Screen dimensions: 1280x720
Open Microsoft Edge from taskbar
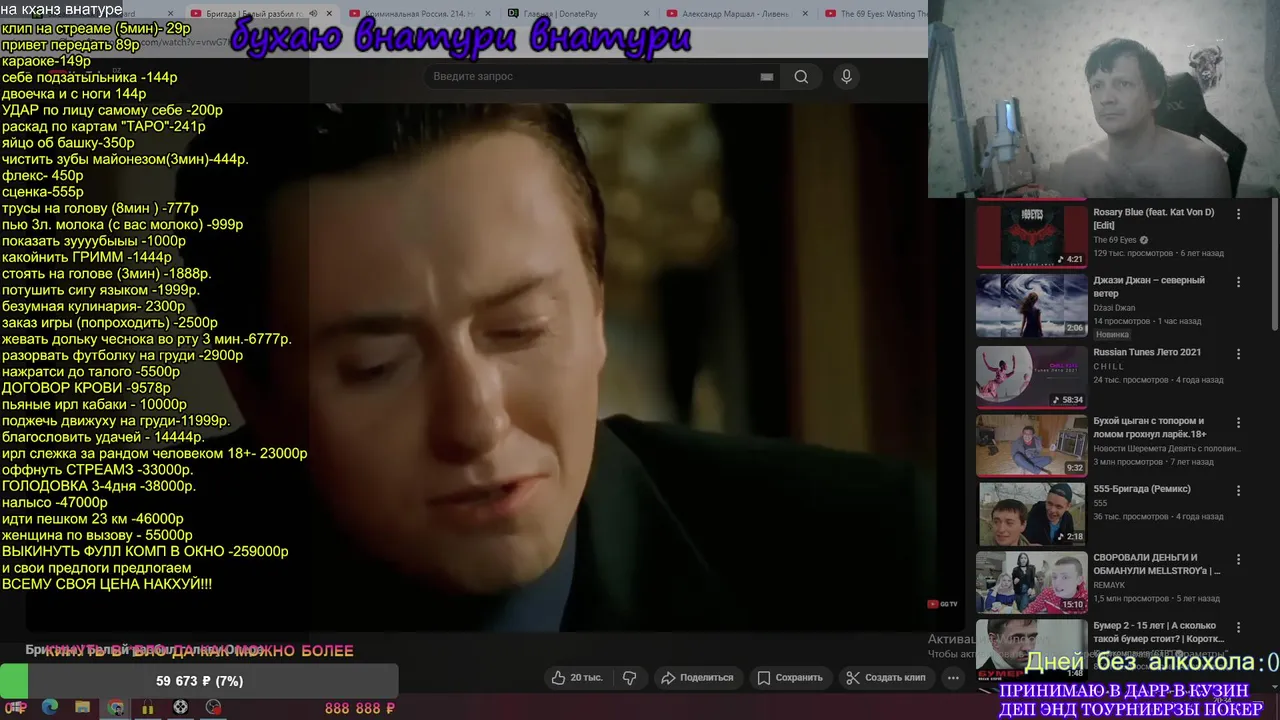50,707
